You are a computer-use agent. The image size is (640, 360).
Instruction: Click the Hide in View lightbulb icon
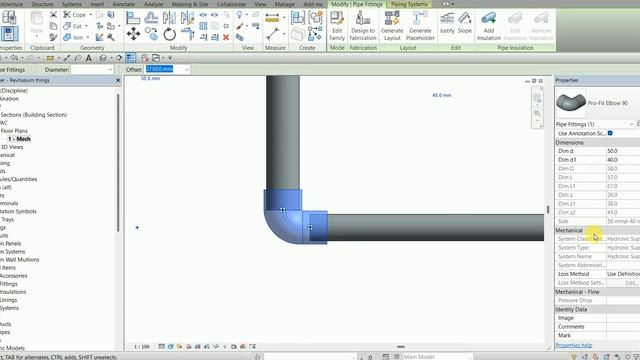[239, 15]
